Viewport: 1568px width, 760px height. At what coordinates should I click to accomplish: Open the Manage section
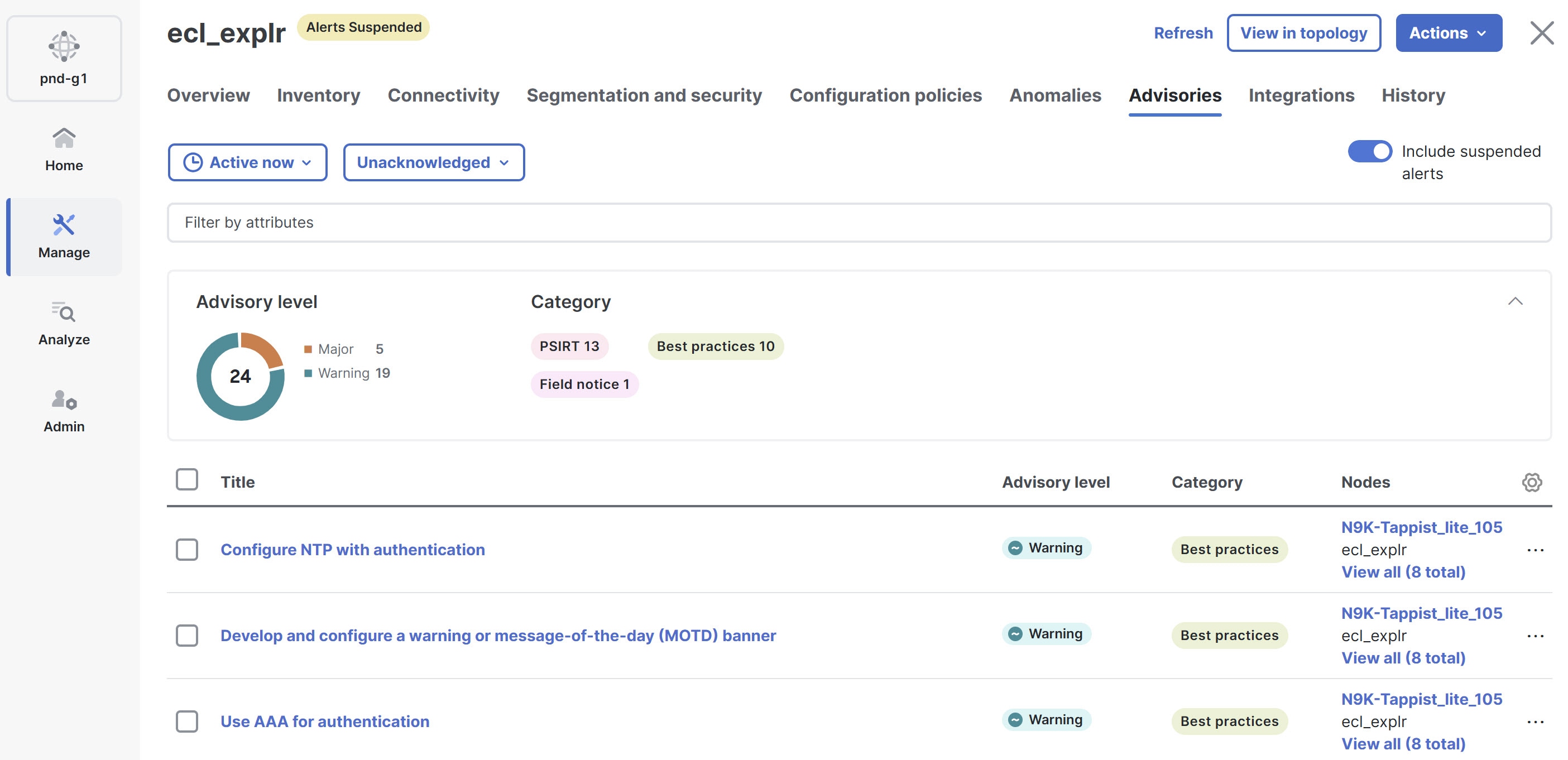pos(64,237)
